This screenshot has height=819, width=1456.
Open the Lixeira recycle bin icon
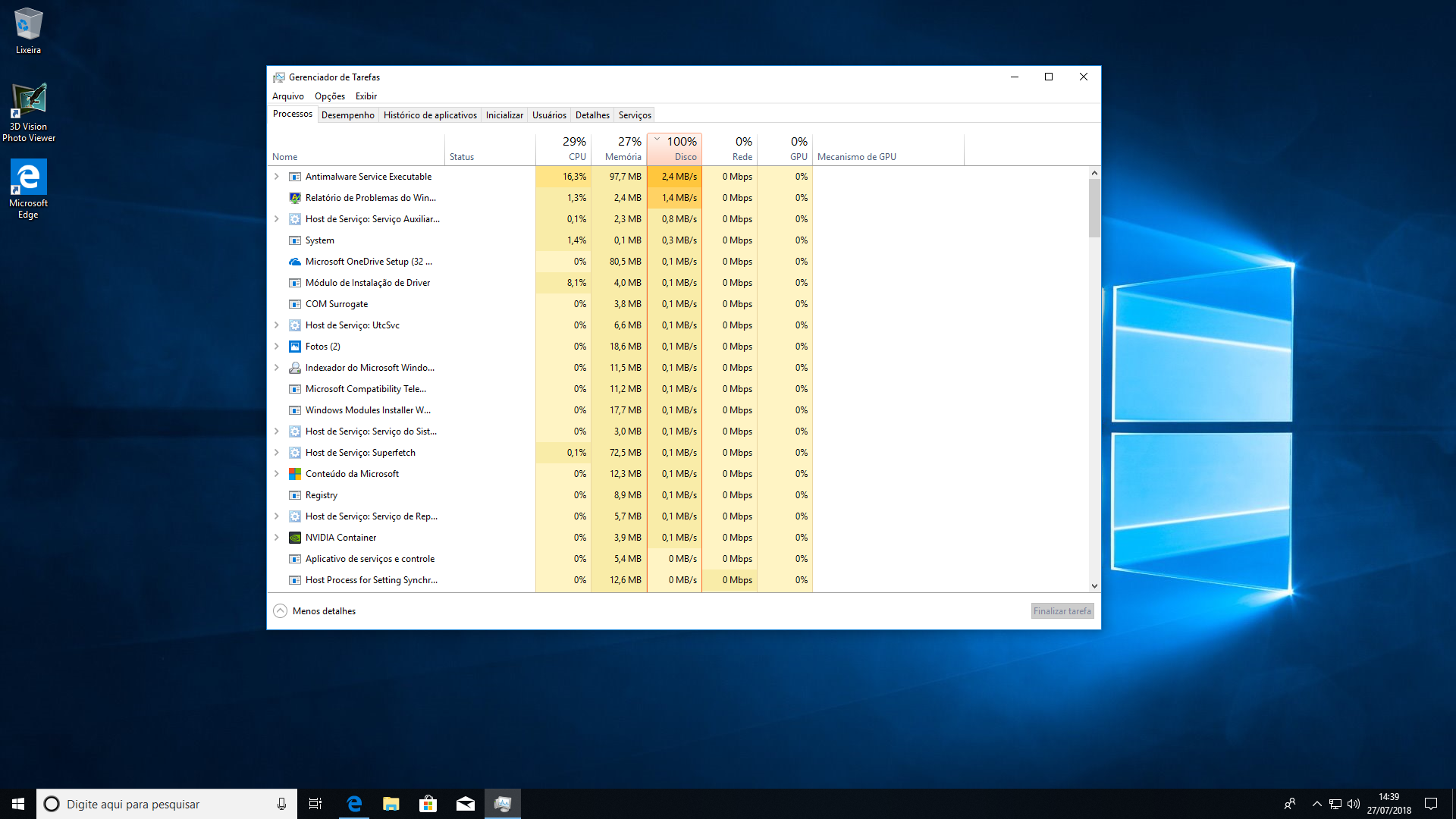(x=28, y=30)
